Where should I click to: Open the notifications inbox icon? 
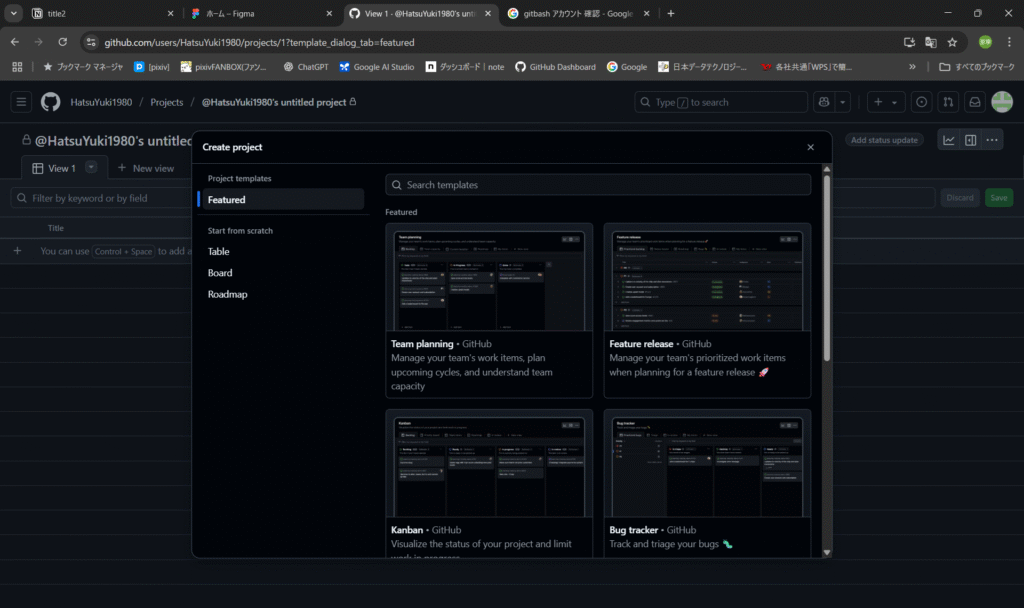pos(975,103)
